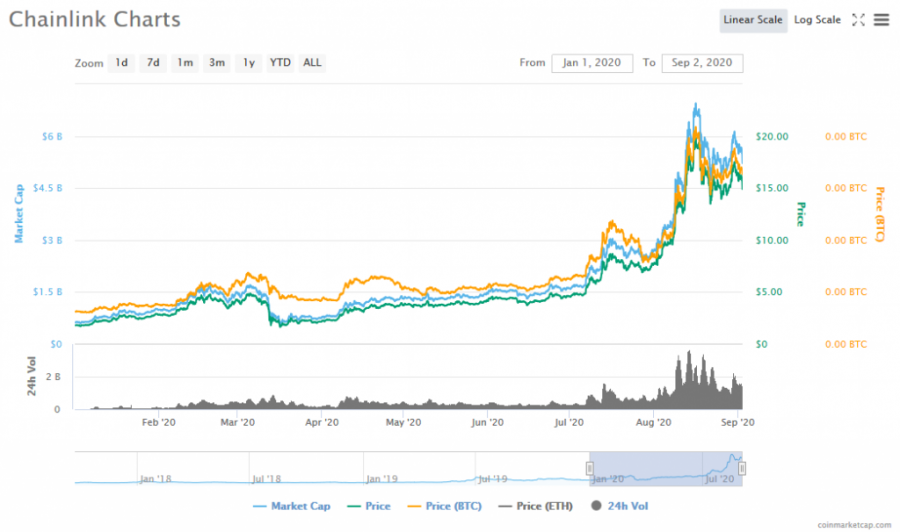
Task: Toggle Market Cap series in legend
Action: 292,506
